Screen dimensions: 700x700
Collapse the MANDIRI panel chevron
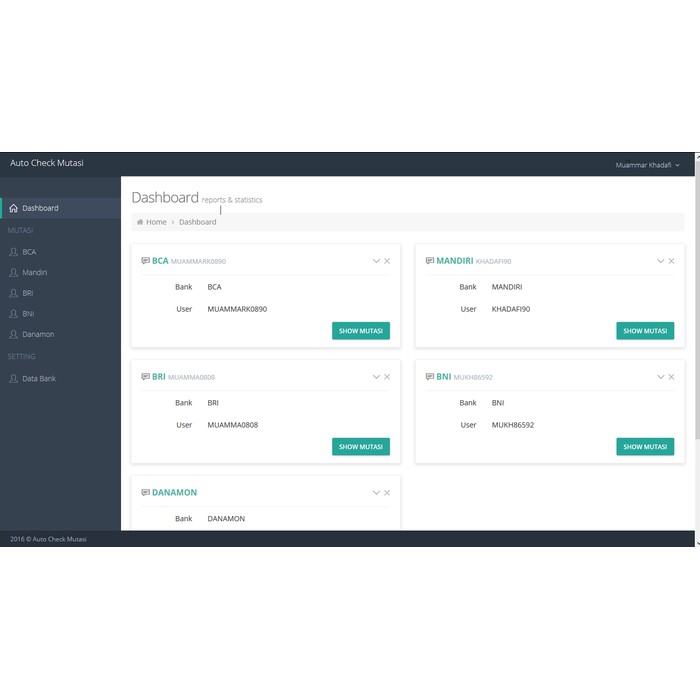click(660, 261)
